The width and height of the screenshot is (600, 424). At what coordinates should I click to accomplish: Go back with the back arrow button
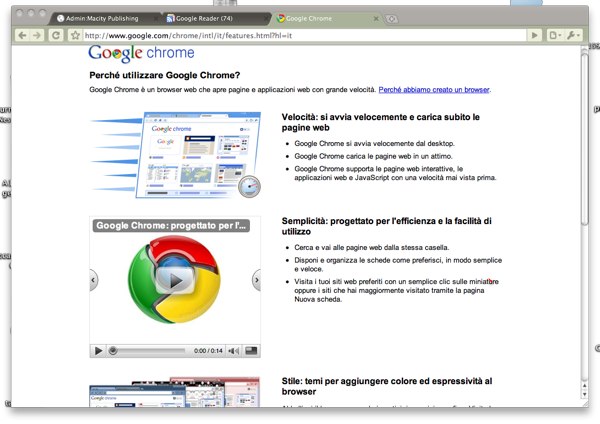pyautogui.click(x=22, y=36)
